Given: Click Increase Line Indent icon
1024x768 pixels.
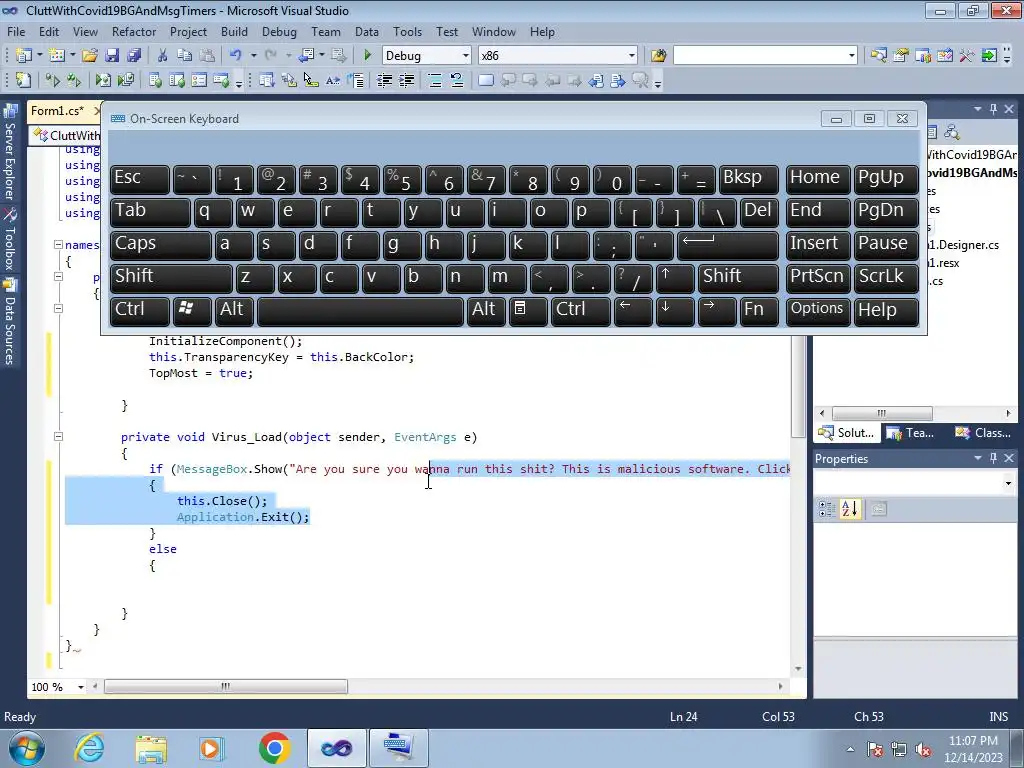Looking at the screenshot, I should pyautogui.click(x=407, y=80).
